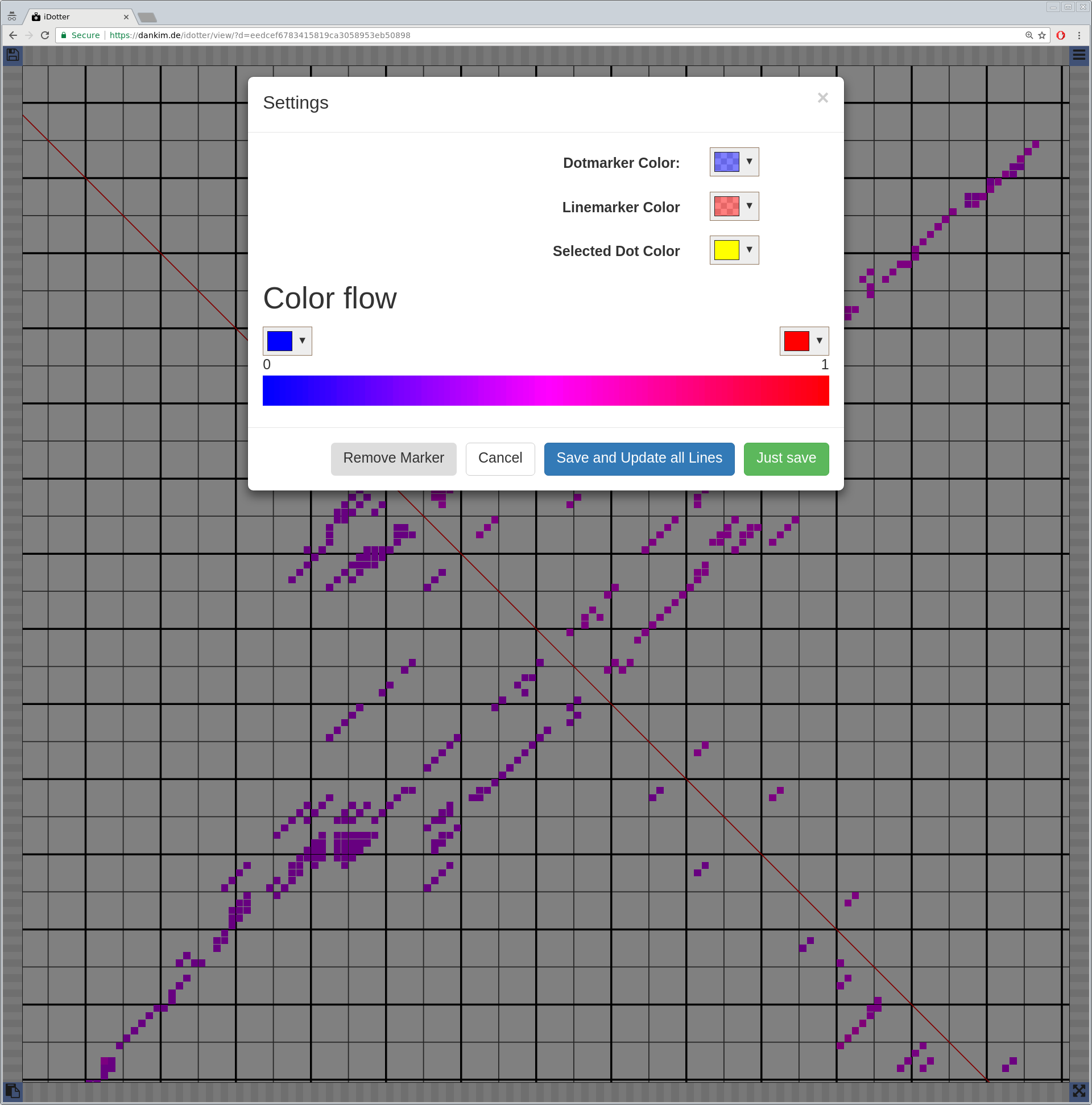The image size is (1092, 1105).
Task: Expand Selected Dot Color dropdown arrow
Action: [749, 250]
